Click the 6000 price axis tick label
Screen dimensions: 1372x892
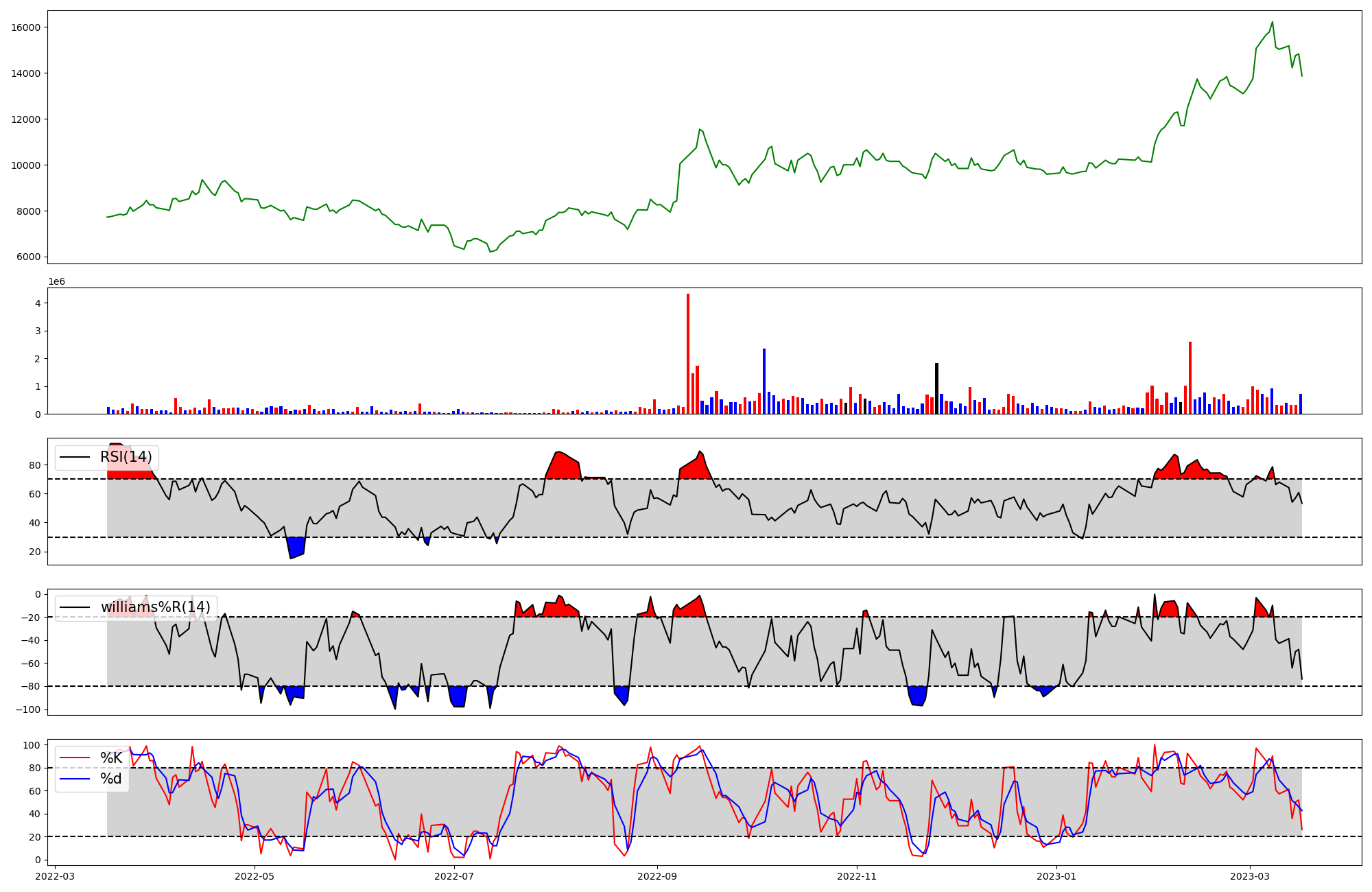click(x=29, y=257)
